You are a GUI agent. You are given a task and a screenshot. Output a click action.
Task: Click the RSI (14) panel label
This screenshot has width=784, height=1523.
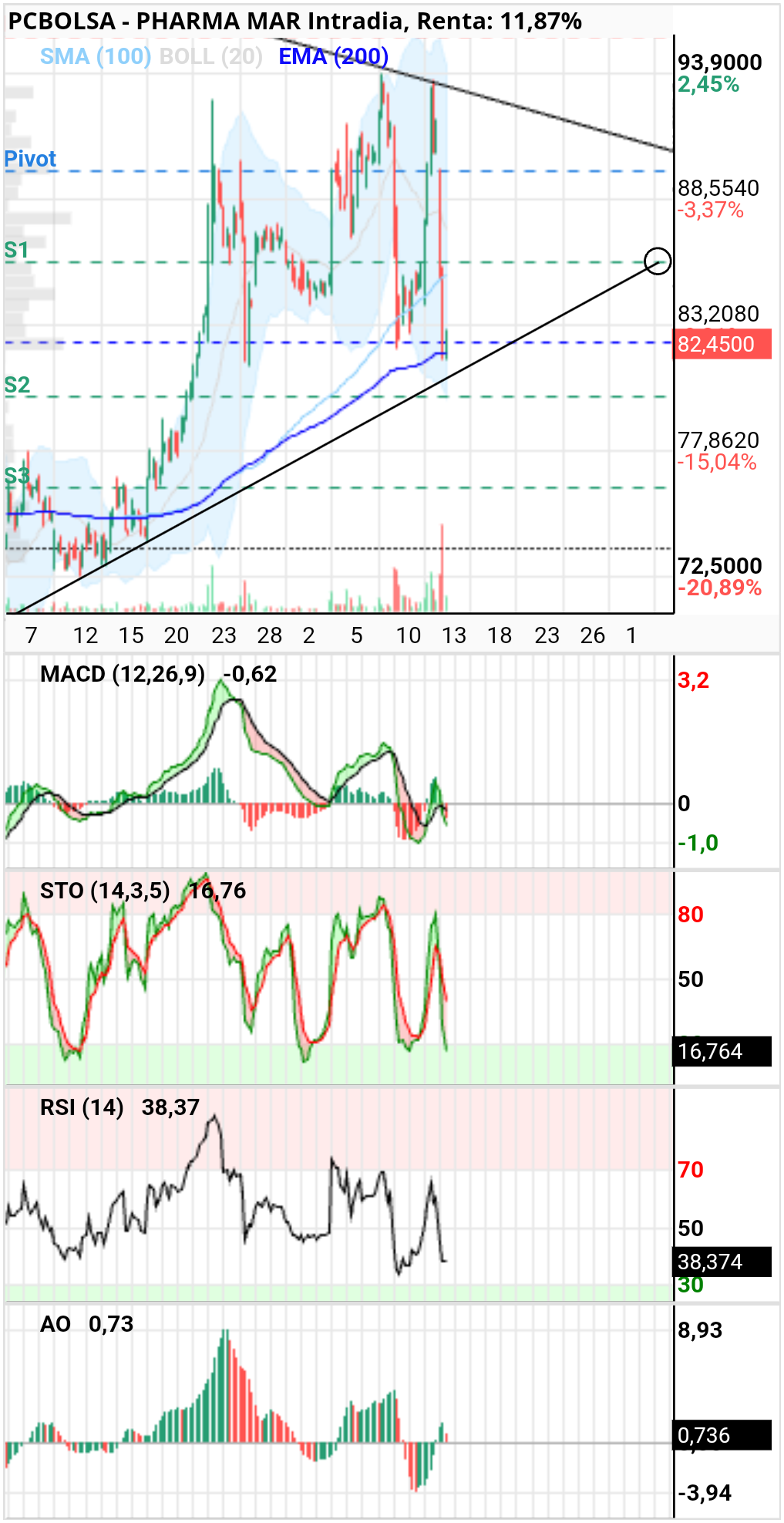tap(82, 1108)
